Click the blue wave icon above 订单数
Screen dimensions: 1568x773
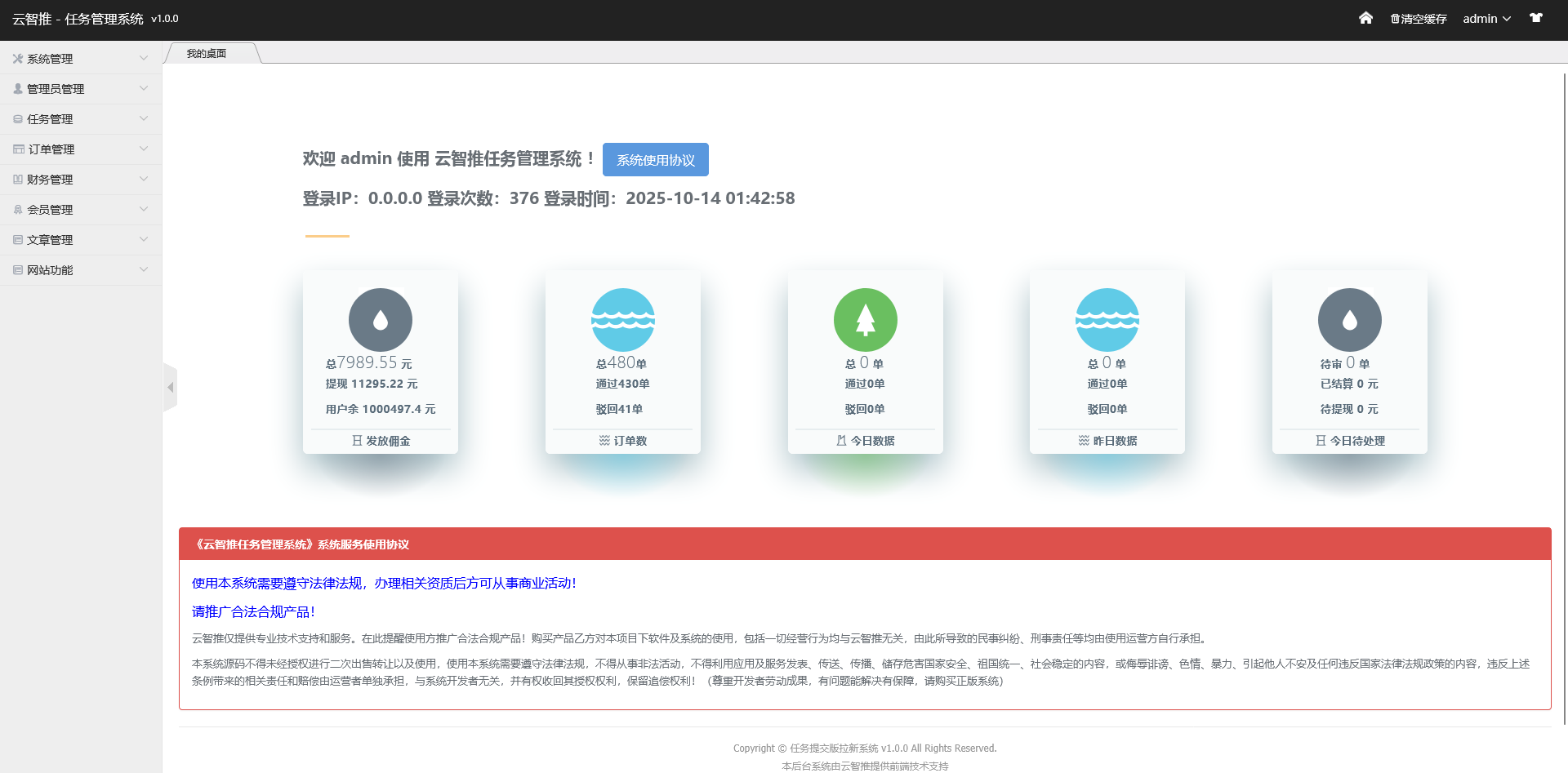[623, 320]
